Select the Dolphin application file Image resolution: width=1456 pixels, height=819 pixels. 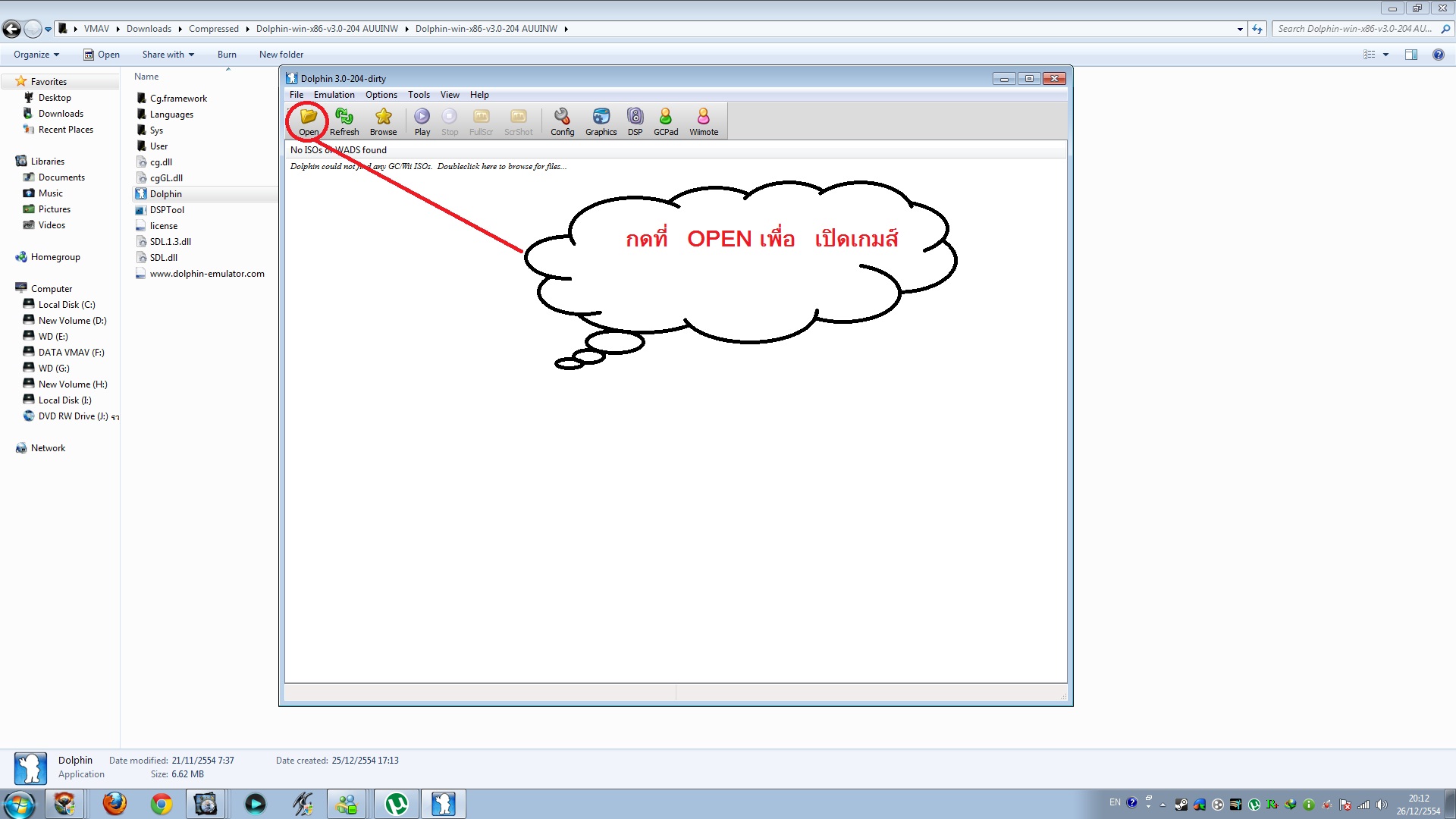[165, 194]
